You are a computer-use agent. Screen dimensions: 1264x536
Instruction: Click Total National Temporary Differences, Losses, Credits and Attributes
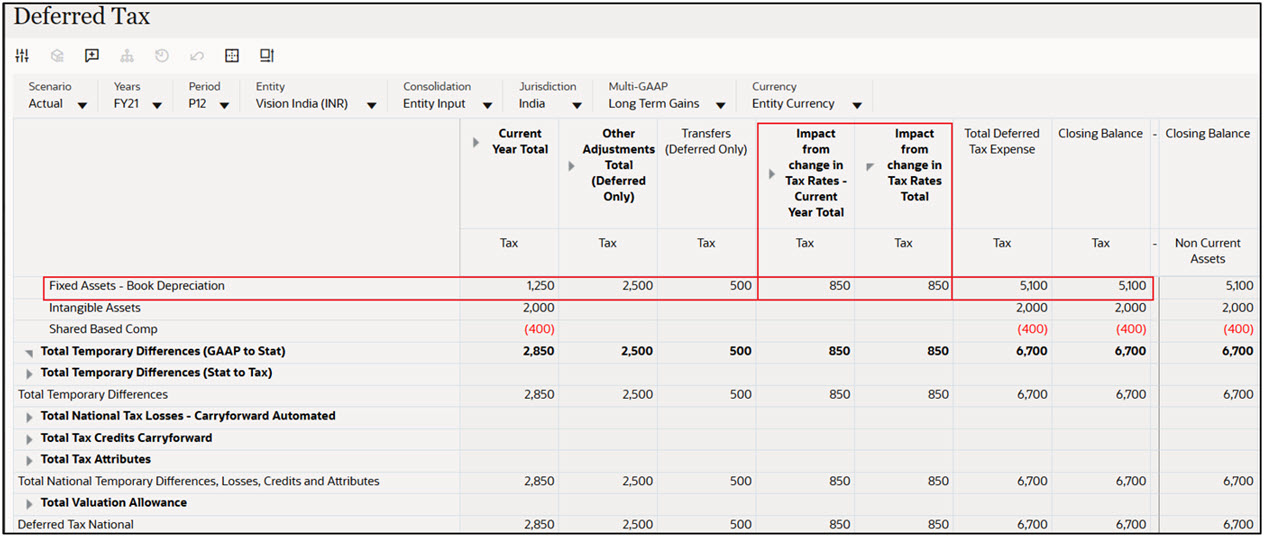(199, 481)
